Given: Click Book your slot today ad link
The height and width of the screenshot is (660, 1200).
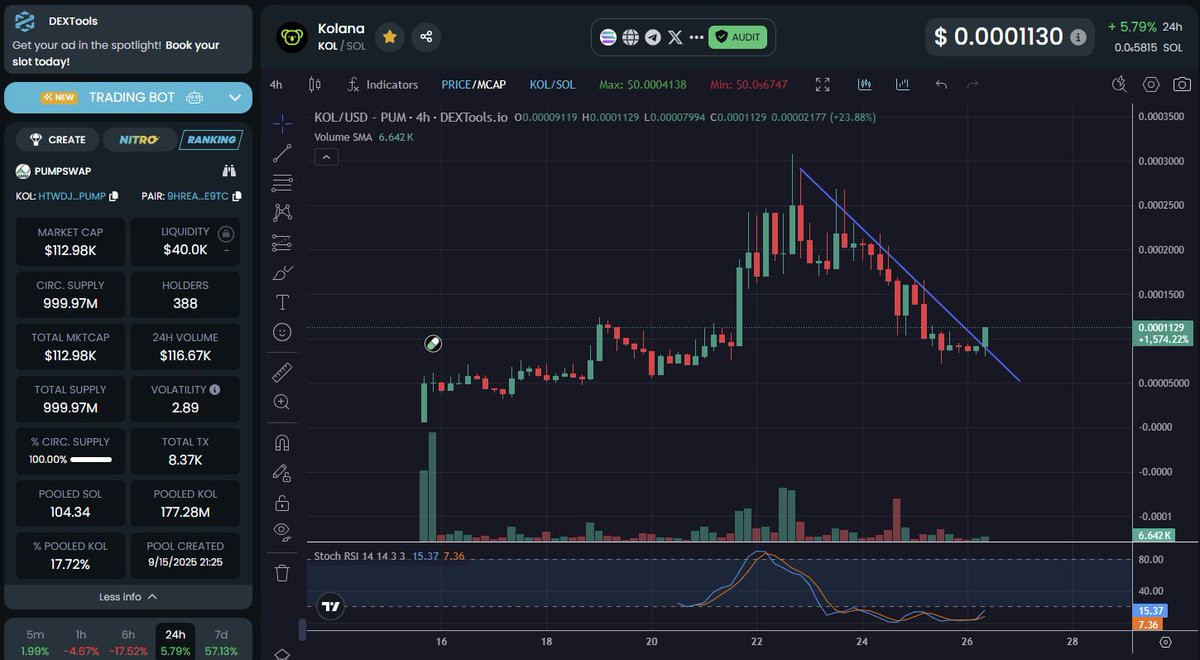Looking at the screenshot, I should [x=115, y=53].
